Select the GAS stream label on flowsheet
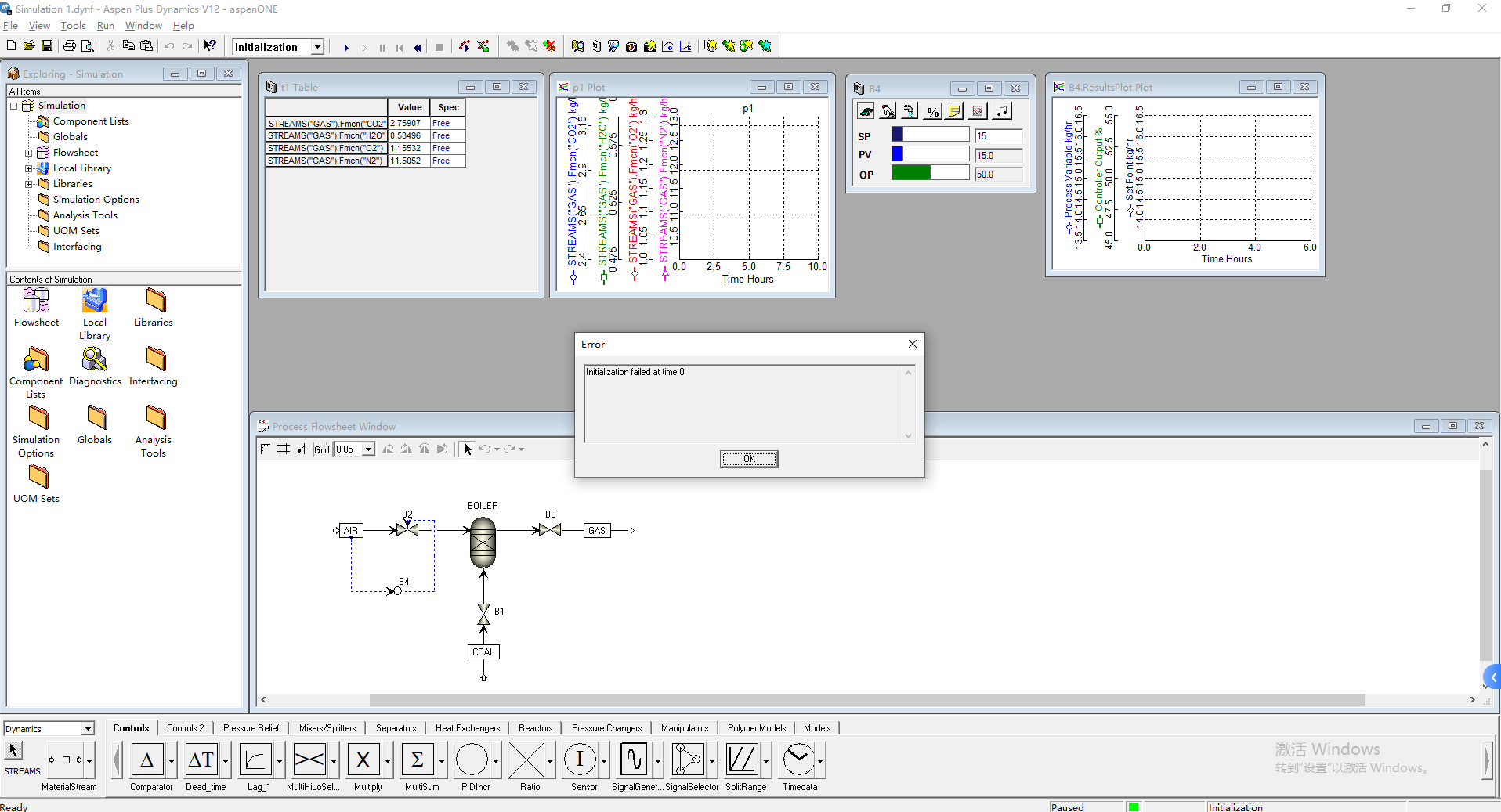 coord(597,531)
